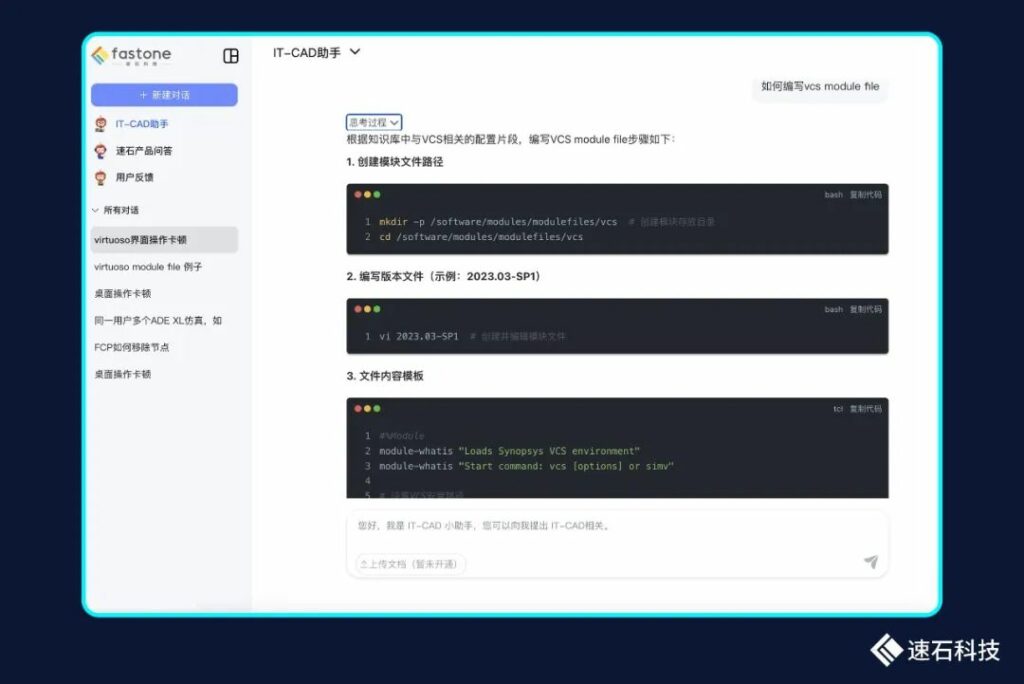This screenshot has width=1024, height=684.
Task: Click the send message paper plane icon
Action: (x=870, y=562)
